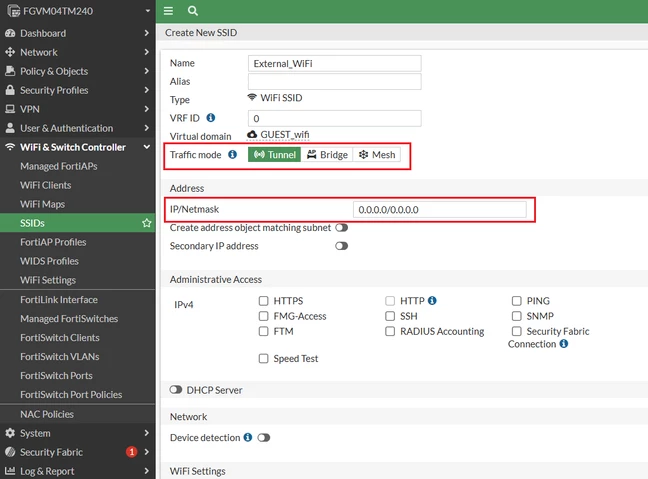Select Mesh traffic mode button

377,155
